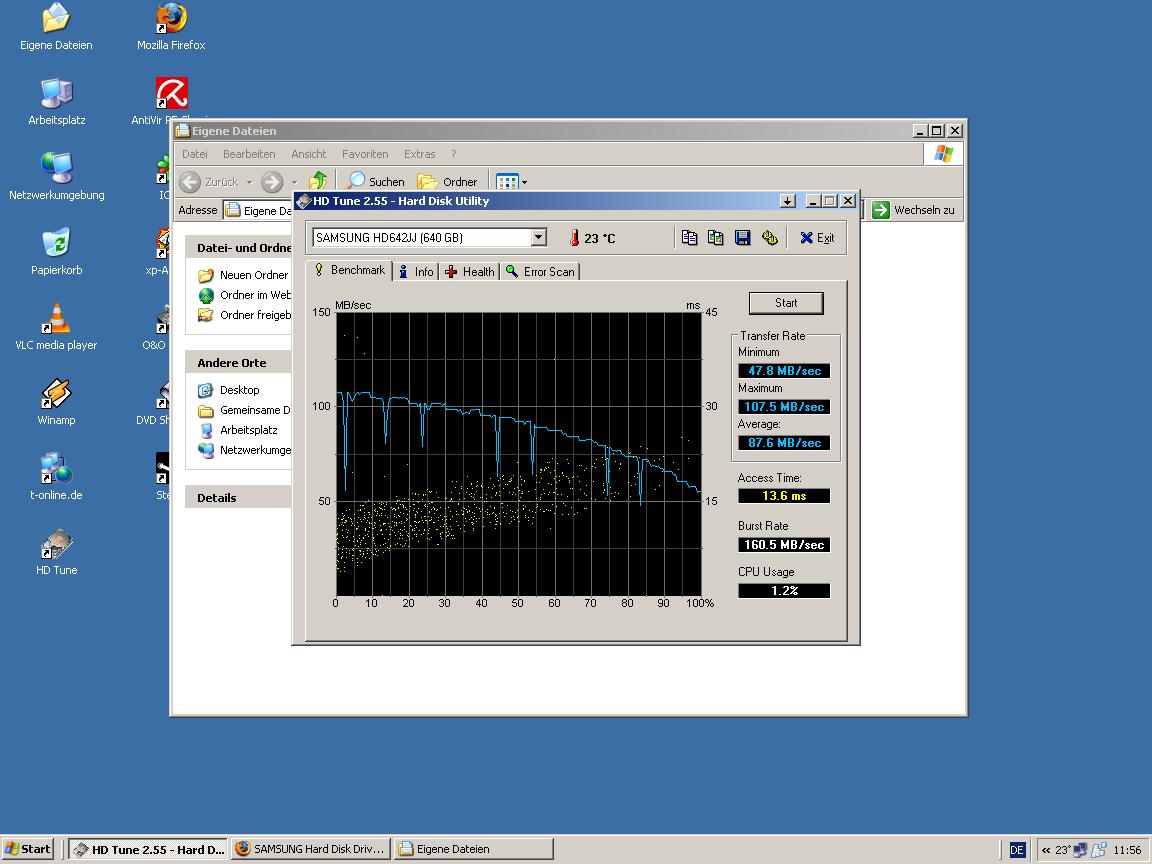The height and width of the screenshot is (864, 1152).
Task: Expand hidden tray icons chevron
Action: point(1045,850)
